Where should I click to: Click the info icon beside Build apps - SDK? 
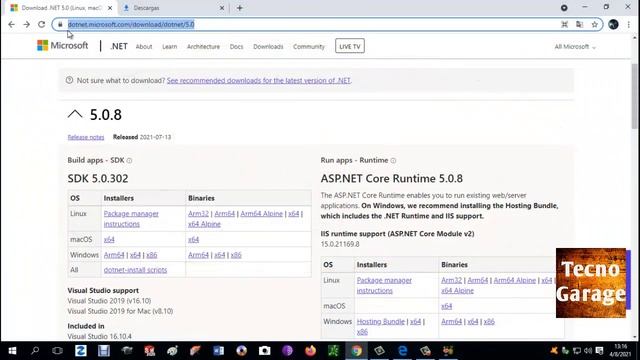[129, 161]
